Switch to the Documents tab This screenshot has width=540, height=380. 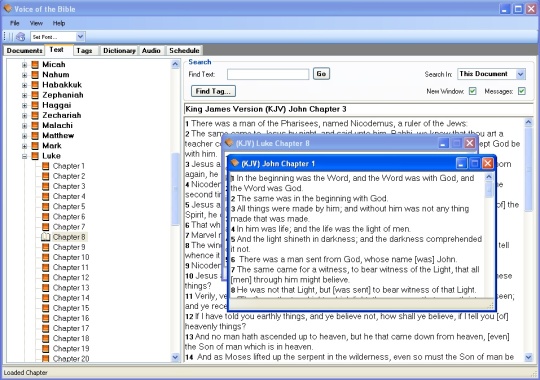24,51
